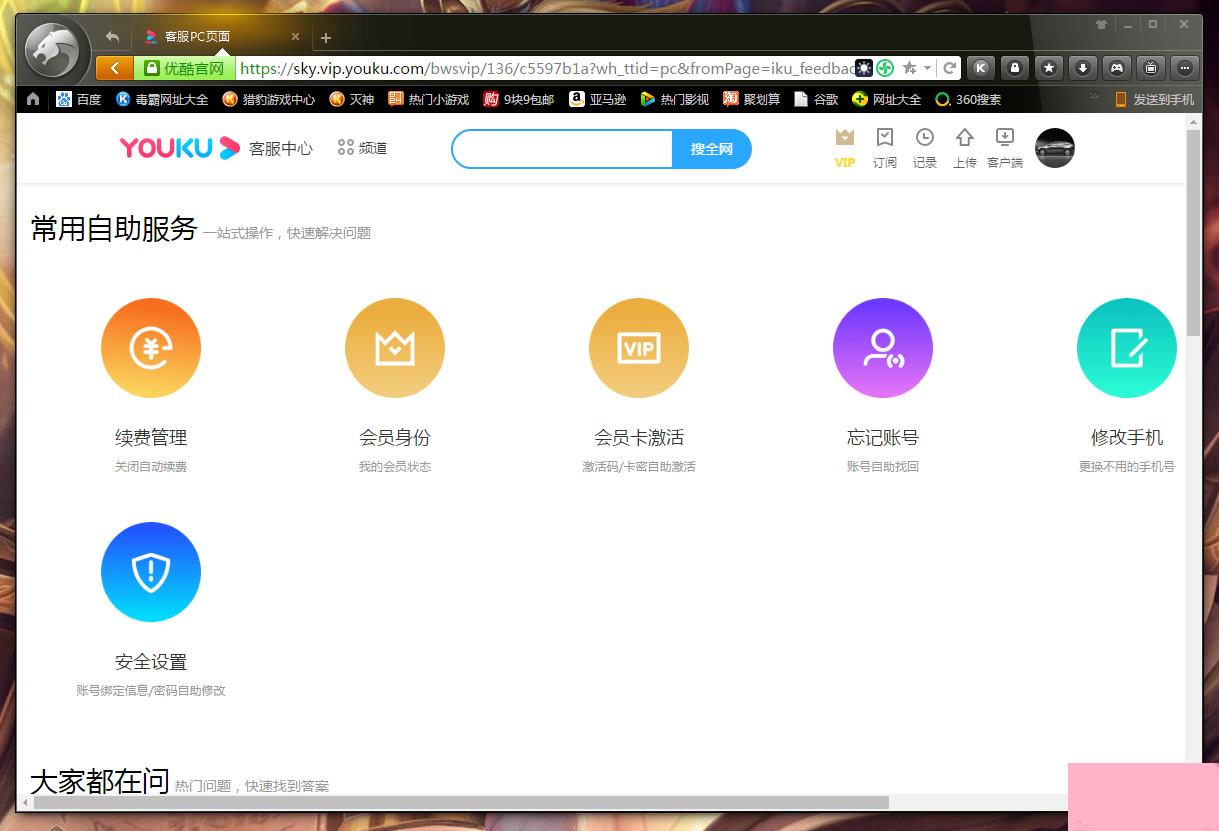Click the TV toolbar icon
1219x831 pixels.
point(1151,68)
